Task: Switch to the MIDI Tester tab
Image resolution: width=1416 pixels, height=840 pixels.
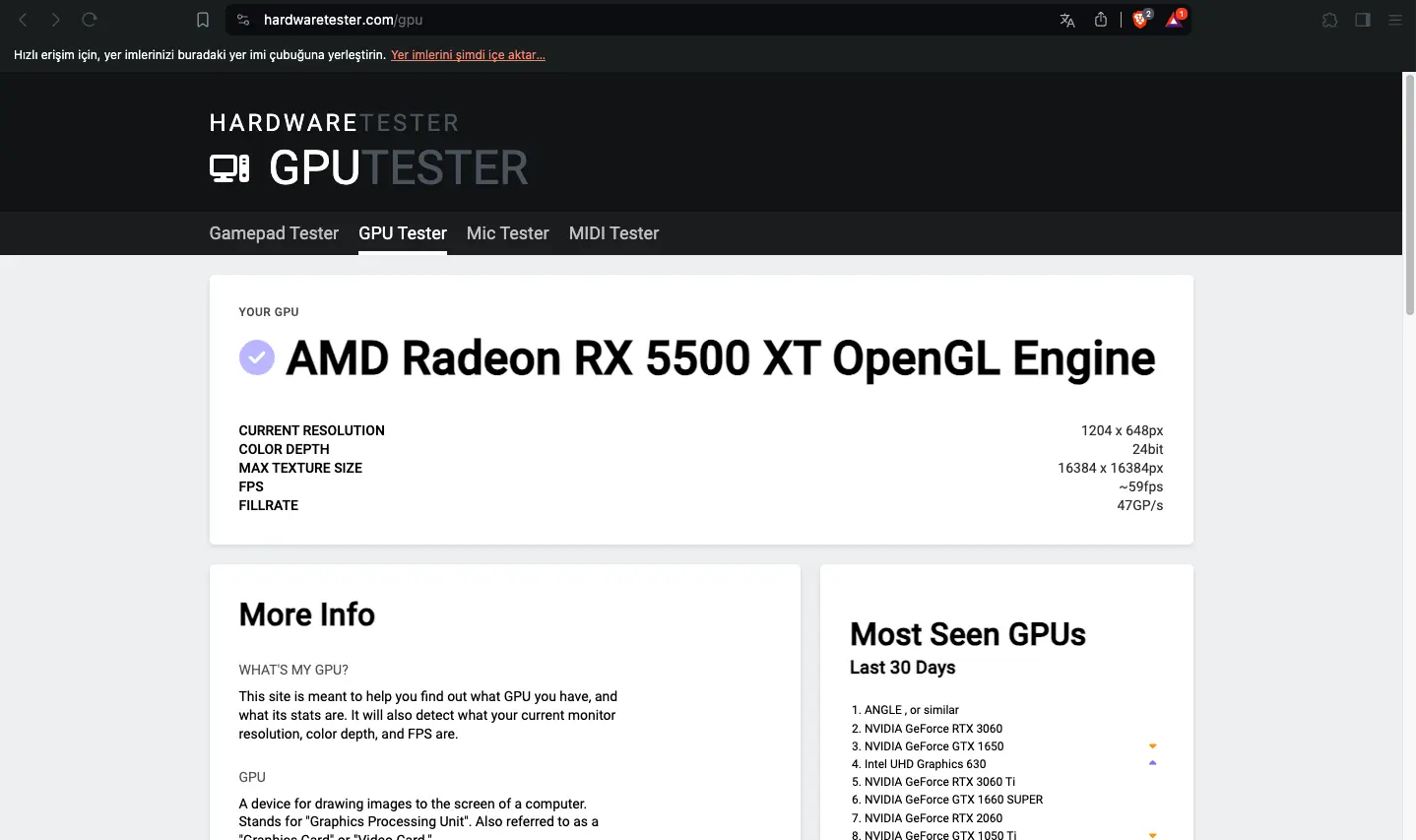Action: (x=613, y=233)
